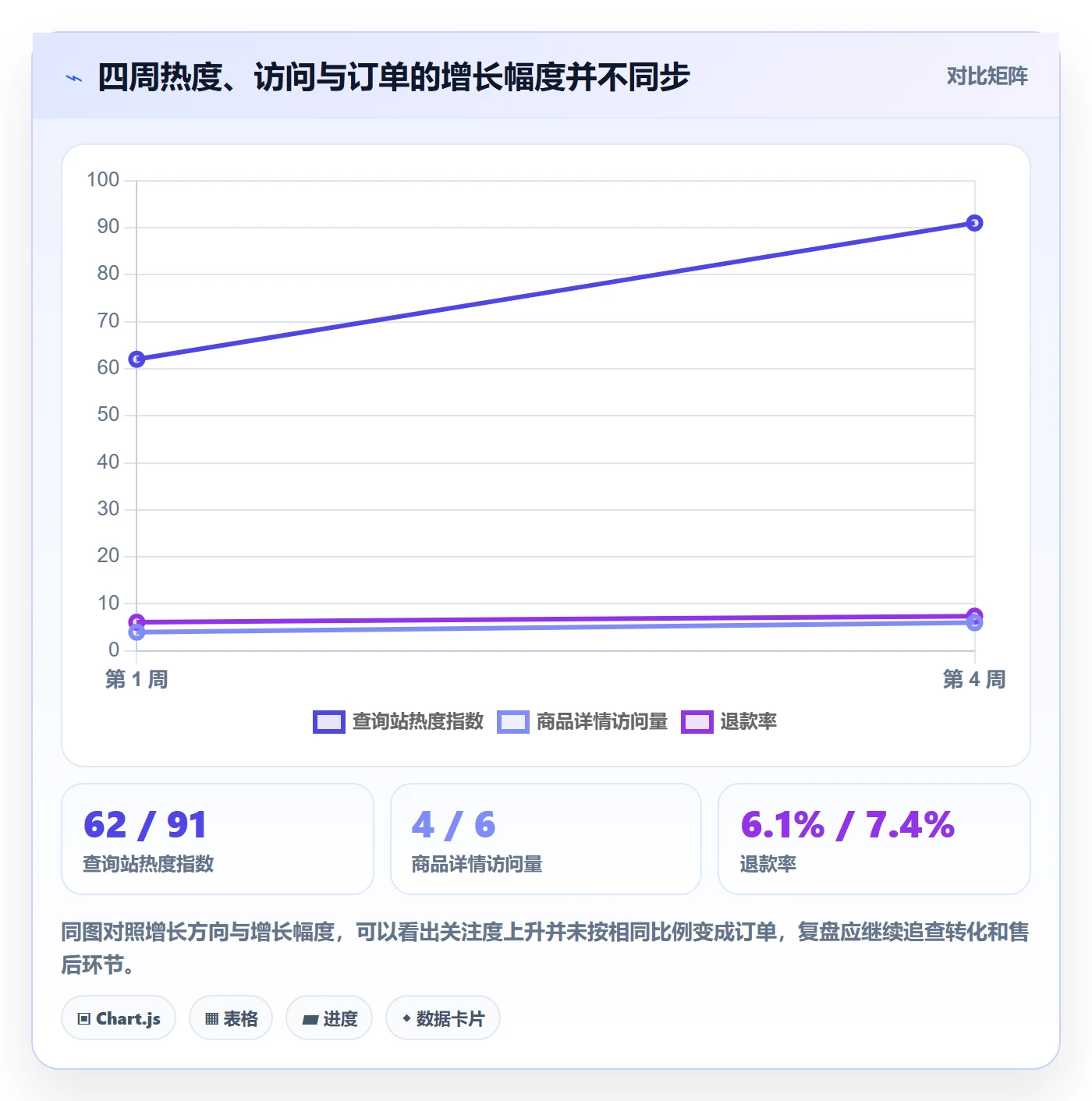Click the 4 / 6 visits card
Screen dimensions: 1092x1101
tap(546, 839)
